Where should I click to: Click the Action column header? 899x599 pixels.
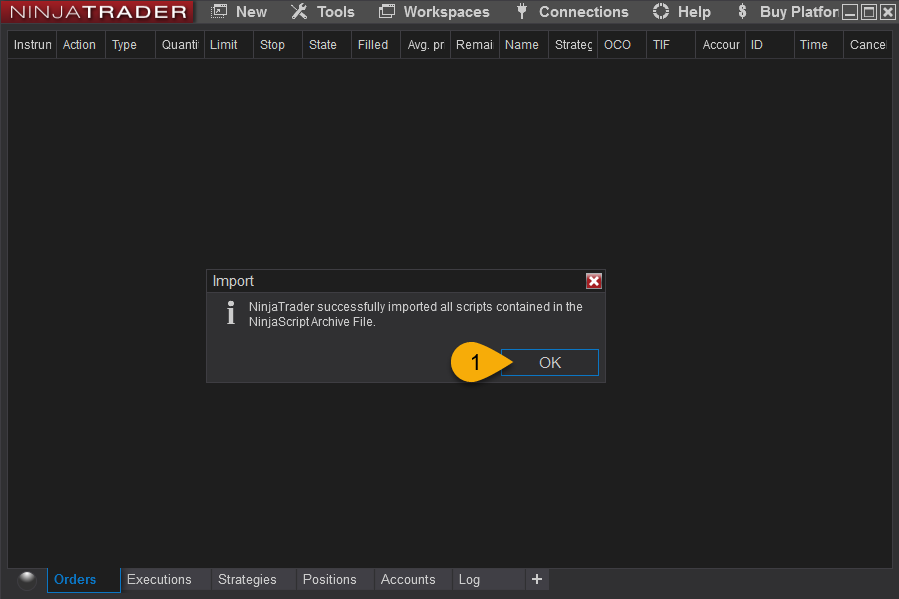[x=80, y=45]
